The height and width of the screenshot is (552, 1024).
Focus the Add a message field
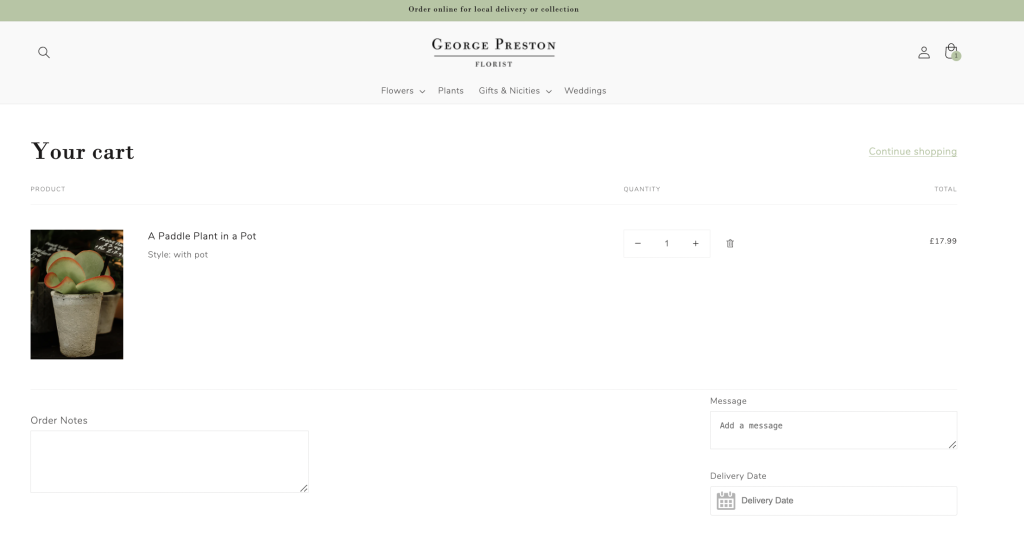pos(833,430)
